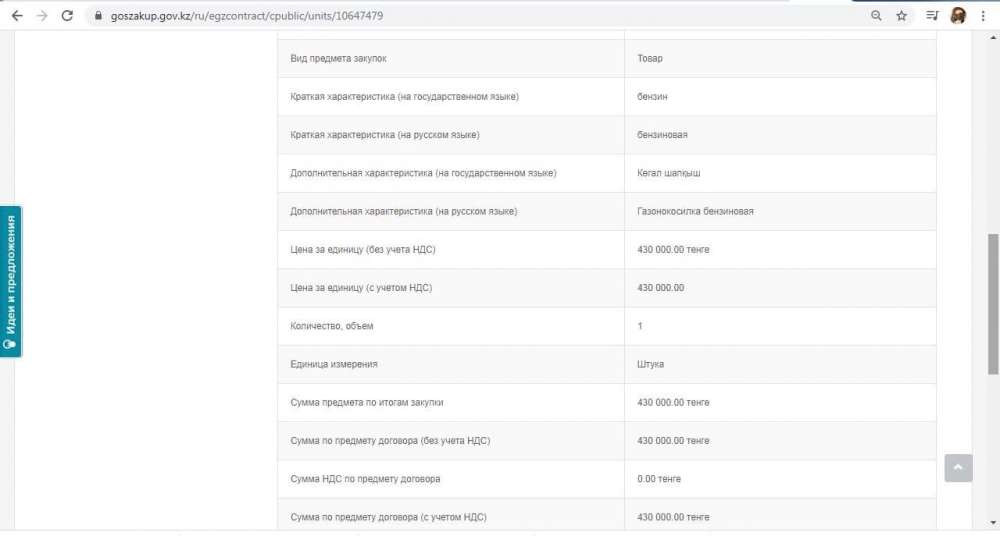Click the address bar URL field

point(400,16)
